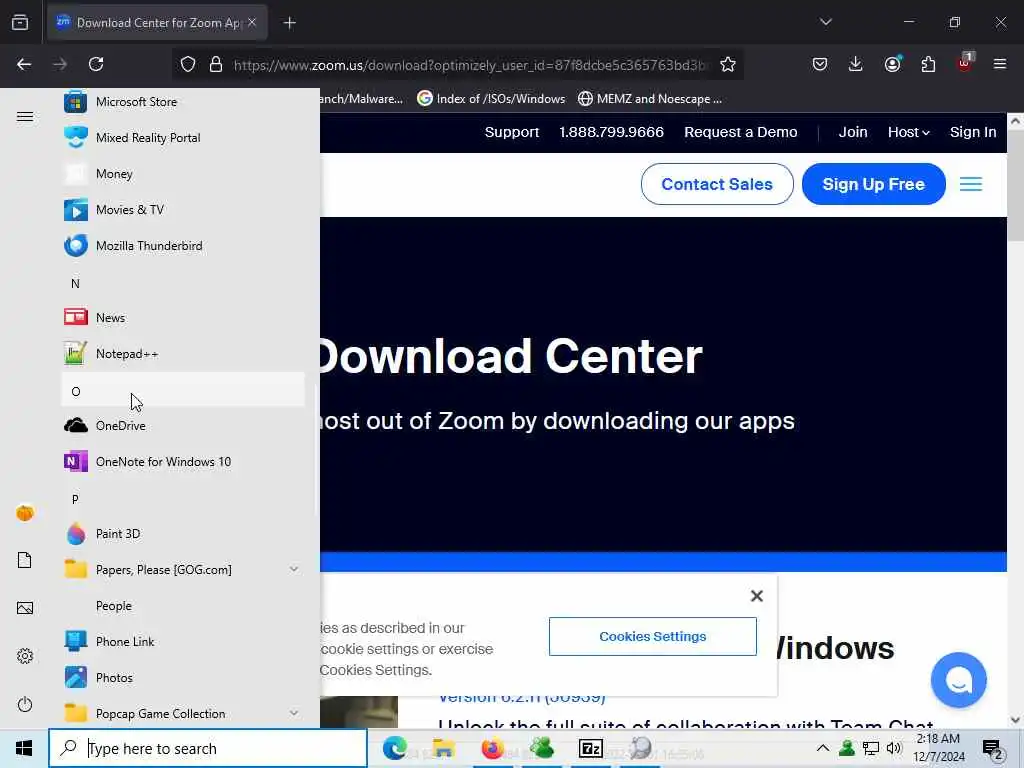Open Microsoft Store from the app list
This screenshot has width=1024, height=768.
(x=183, y=102)
